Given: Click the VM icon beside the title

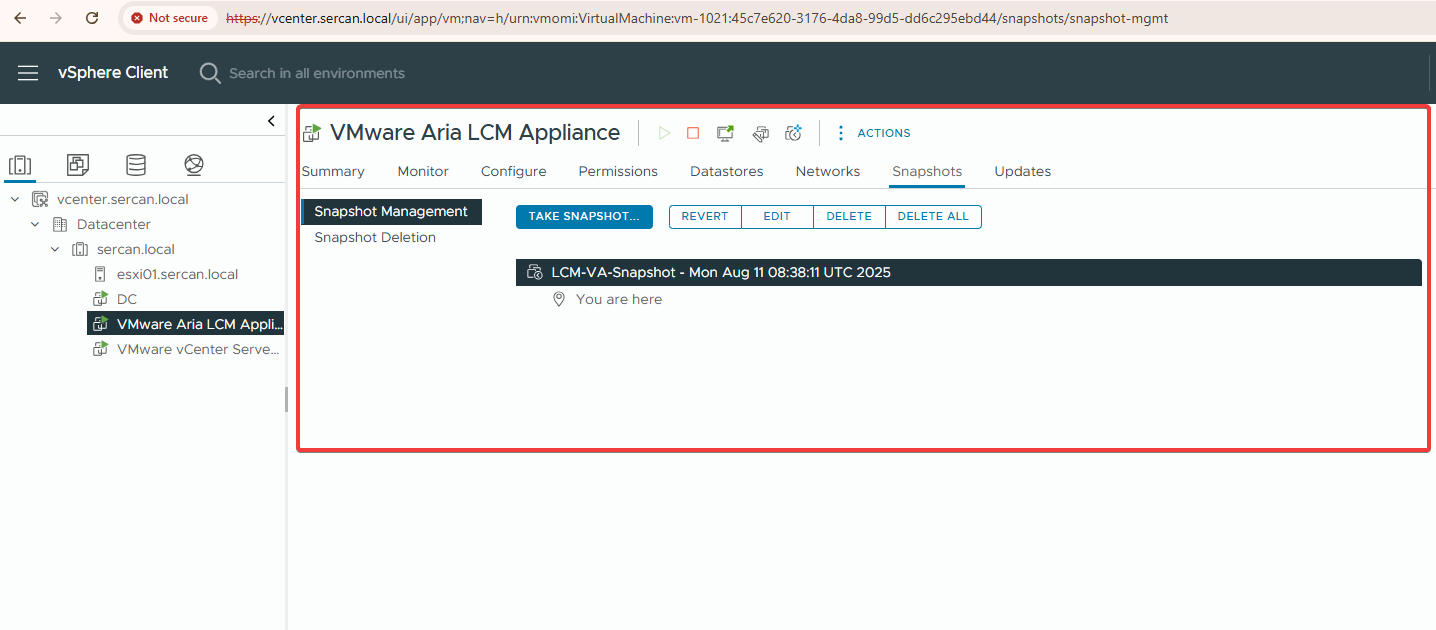Looking at the screenshot, I should [x=312, y=133].
